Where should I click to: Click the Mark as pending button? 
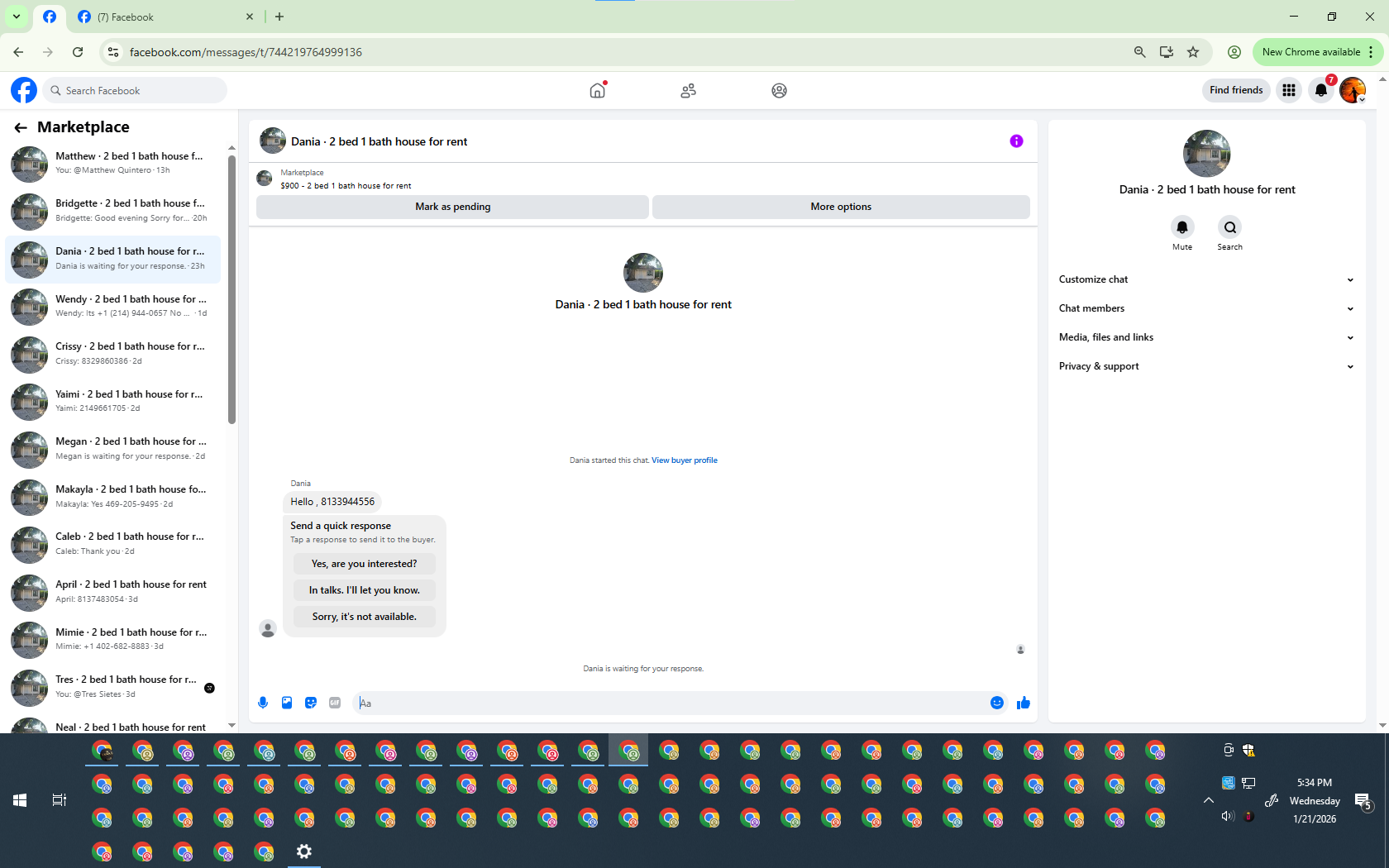[x=452, y=207]
